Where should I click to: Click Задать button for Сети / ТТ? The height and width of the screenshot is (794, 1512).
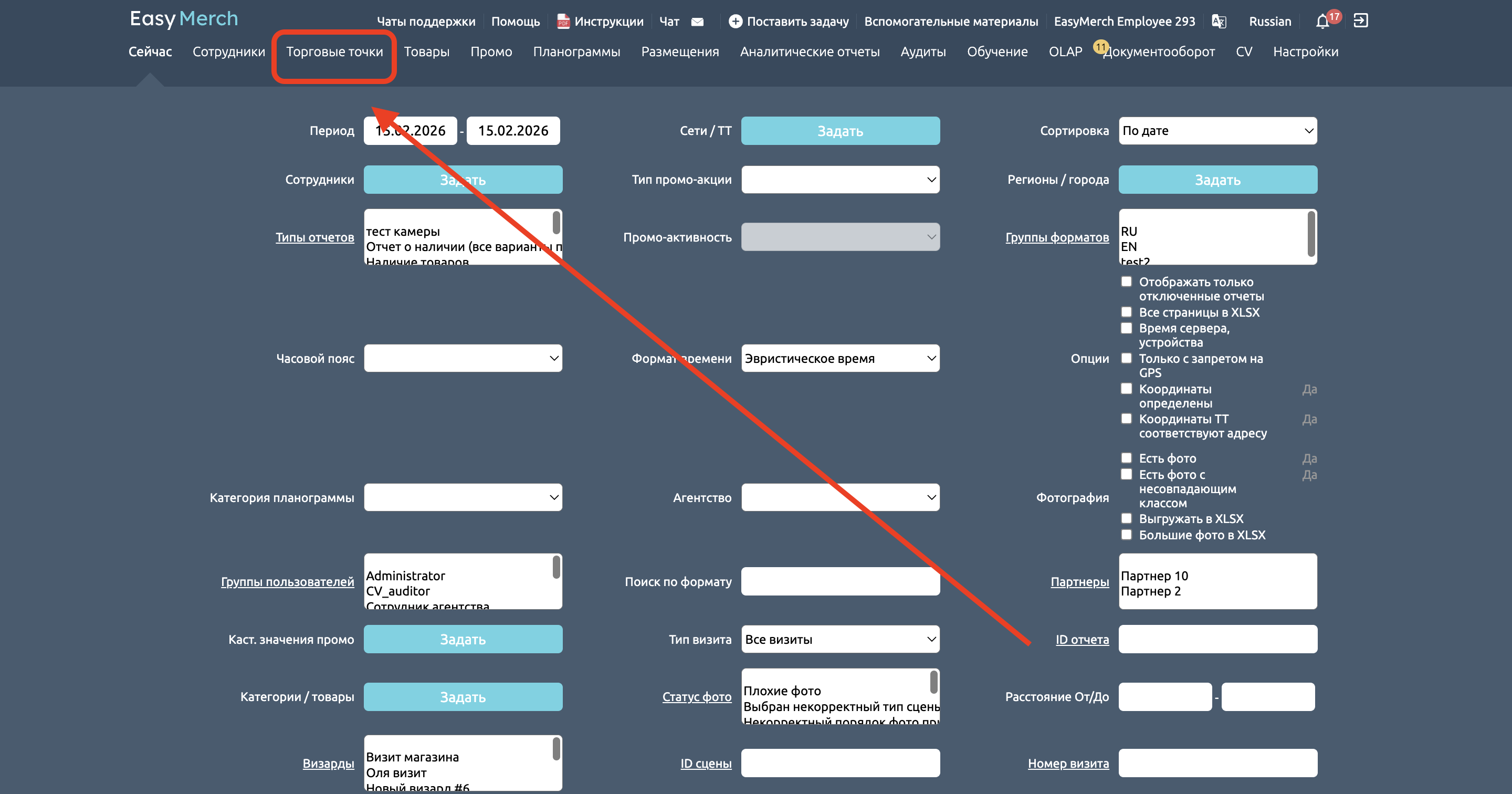pos(840,130)
